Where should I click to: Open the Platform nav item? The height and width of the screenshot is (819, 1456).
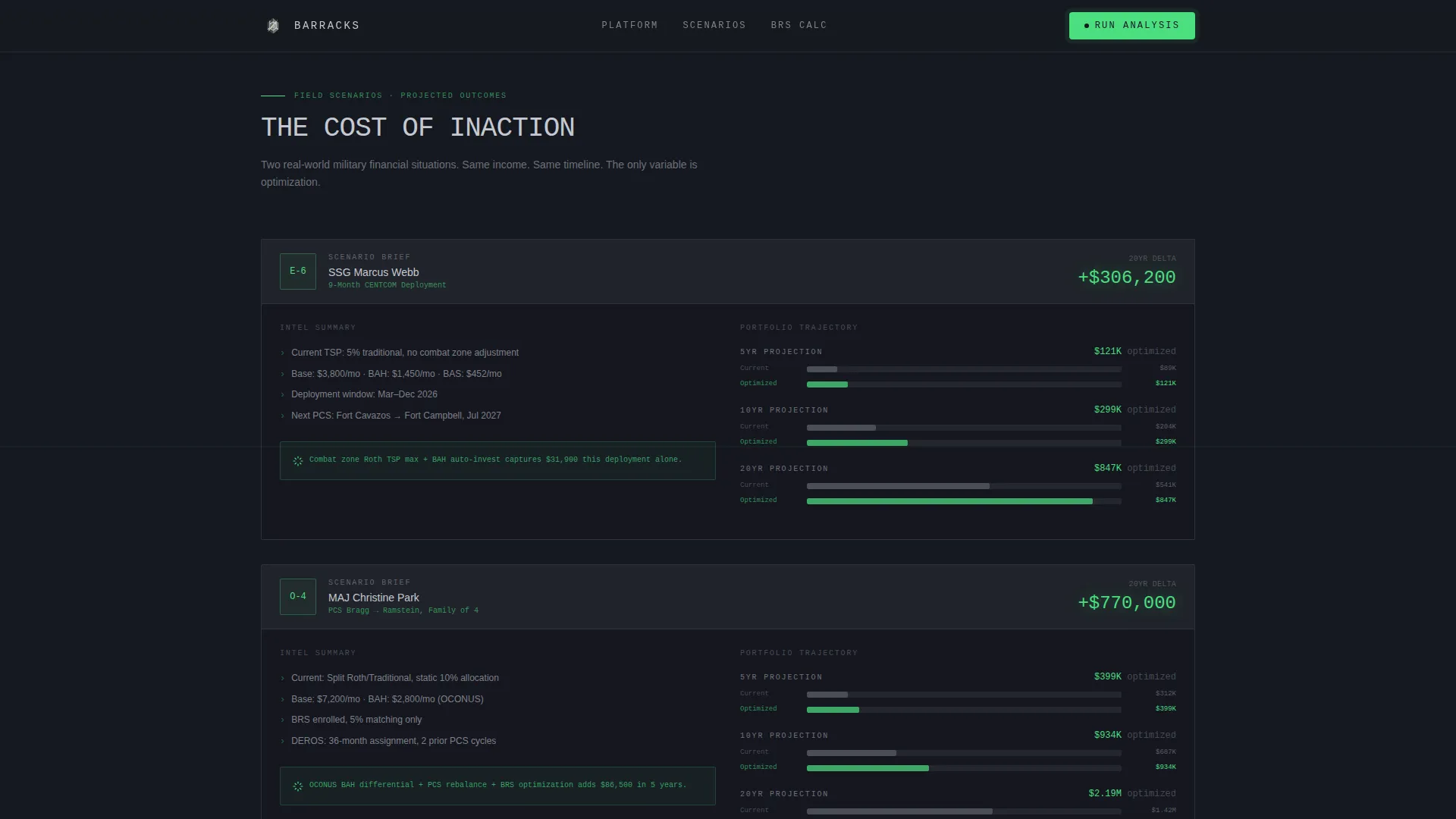629,26
